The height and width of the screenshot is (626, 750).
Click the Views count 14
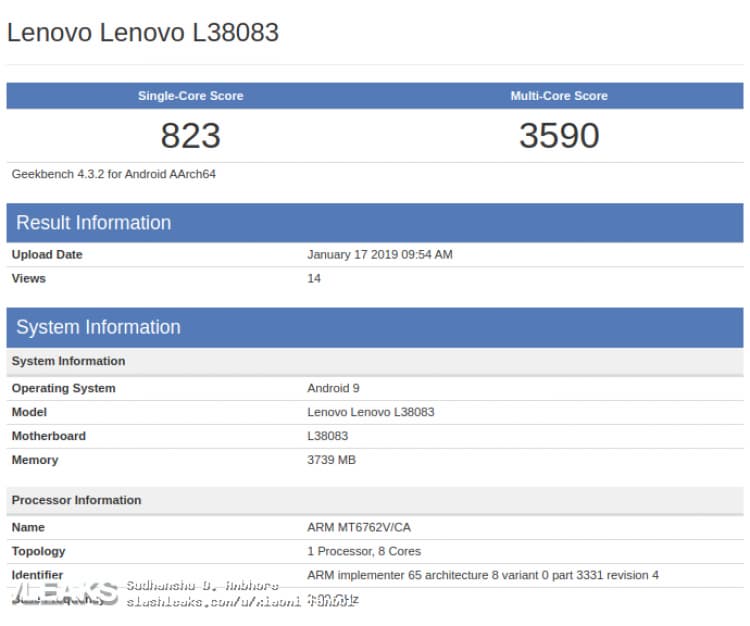[x=314, y=278]
